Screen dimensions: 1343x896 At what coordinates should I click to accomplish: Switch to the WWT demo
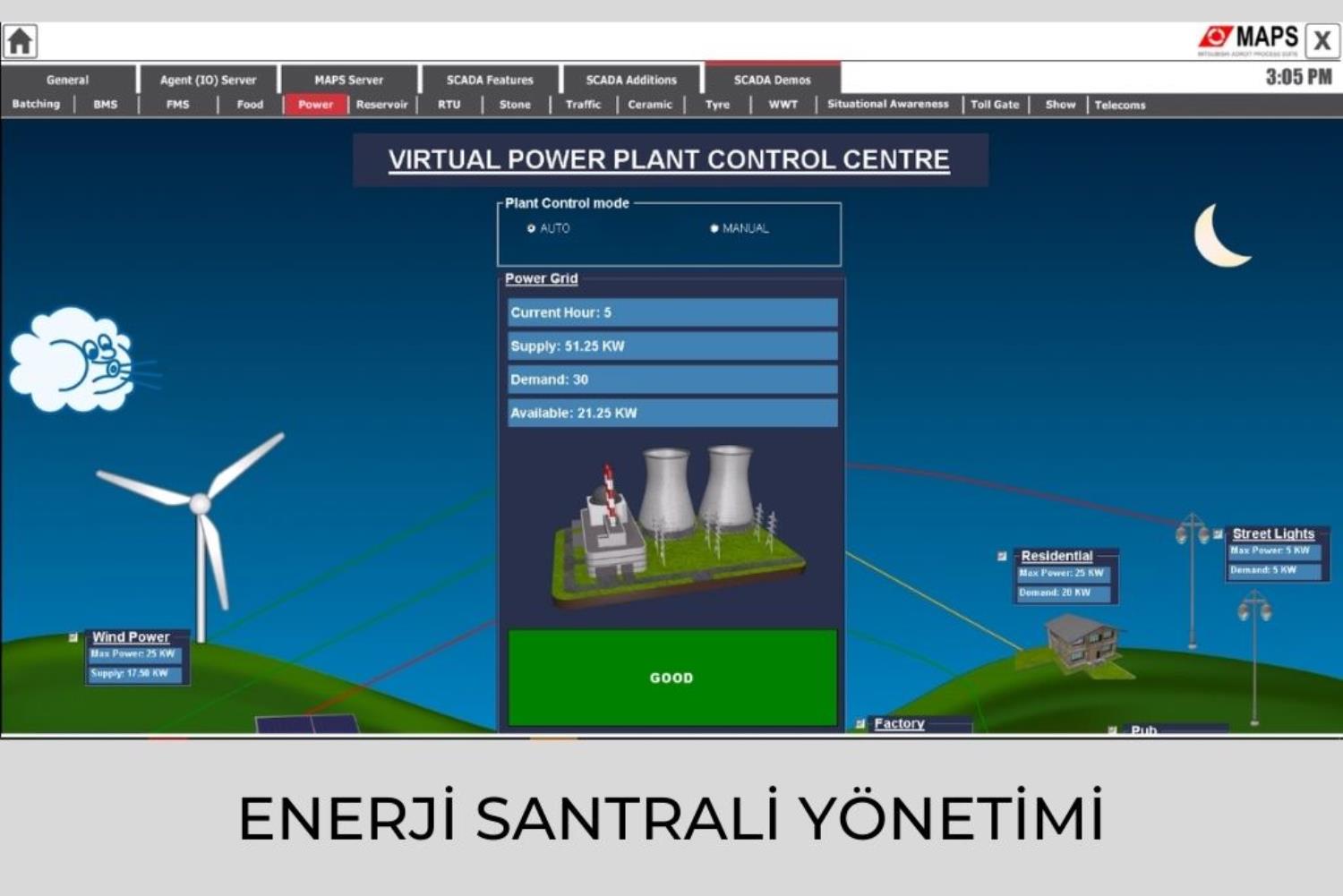(x=783, y=104)
